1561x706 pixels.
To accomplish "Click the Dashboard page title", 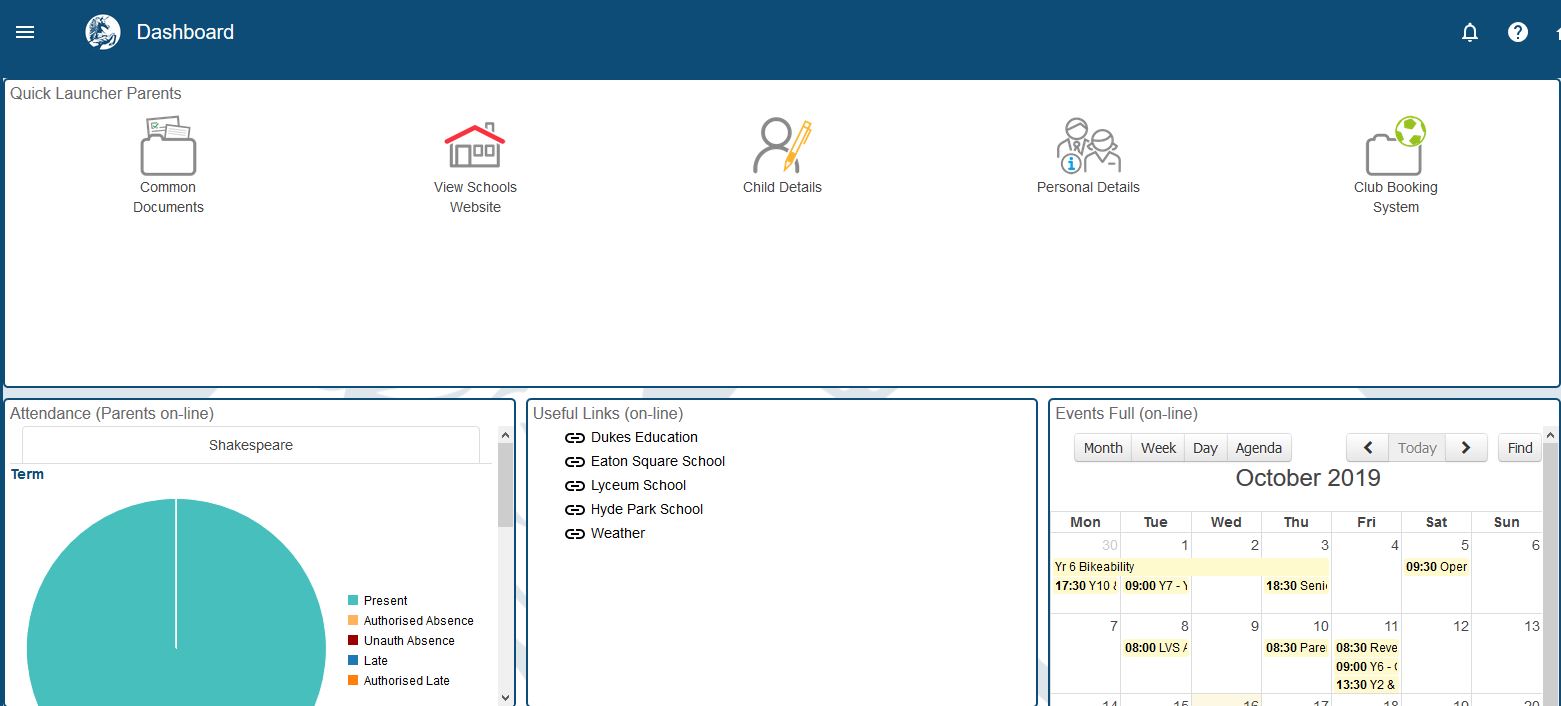I will 185,32.
